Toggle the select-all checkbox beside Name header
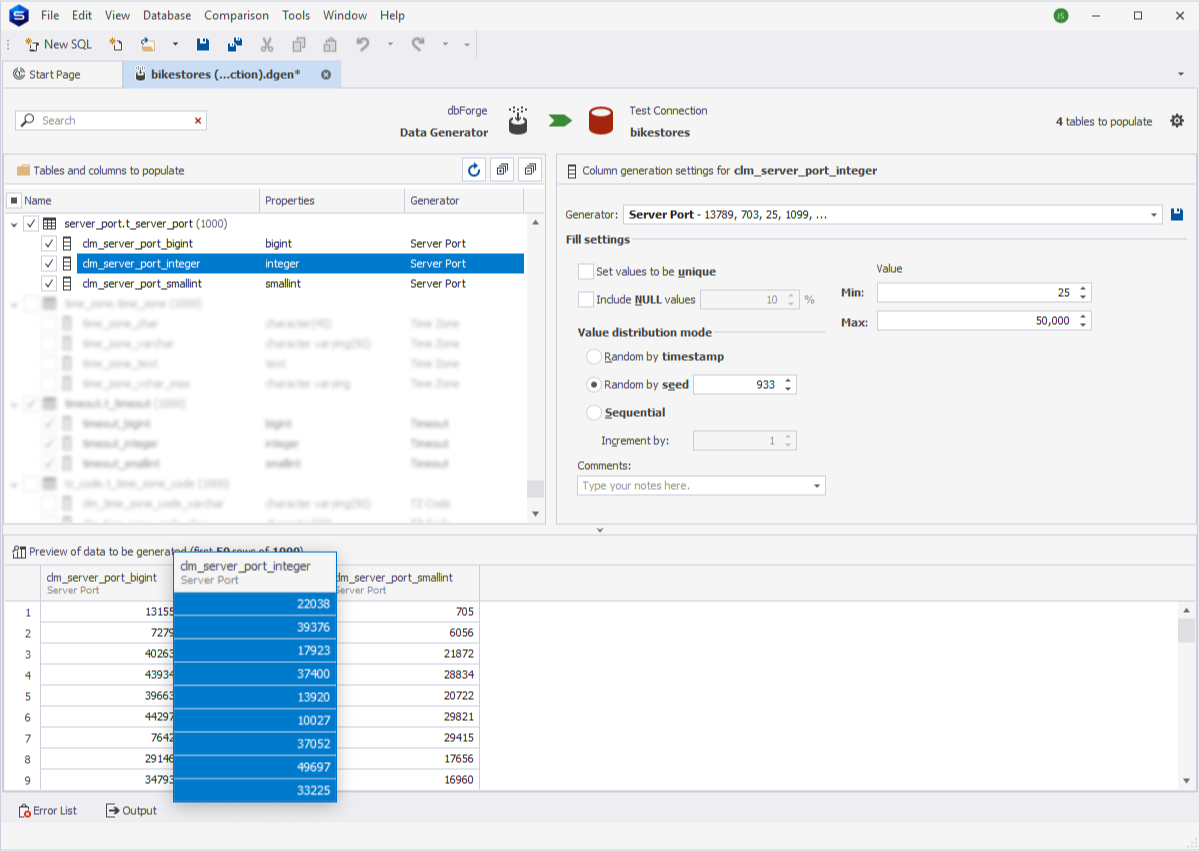The height and width of the screenshot is (851, 1200). click(x=14, y=201)
